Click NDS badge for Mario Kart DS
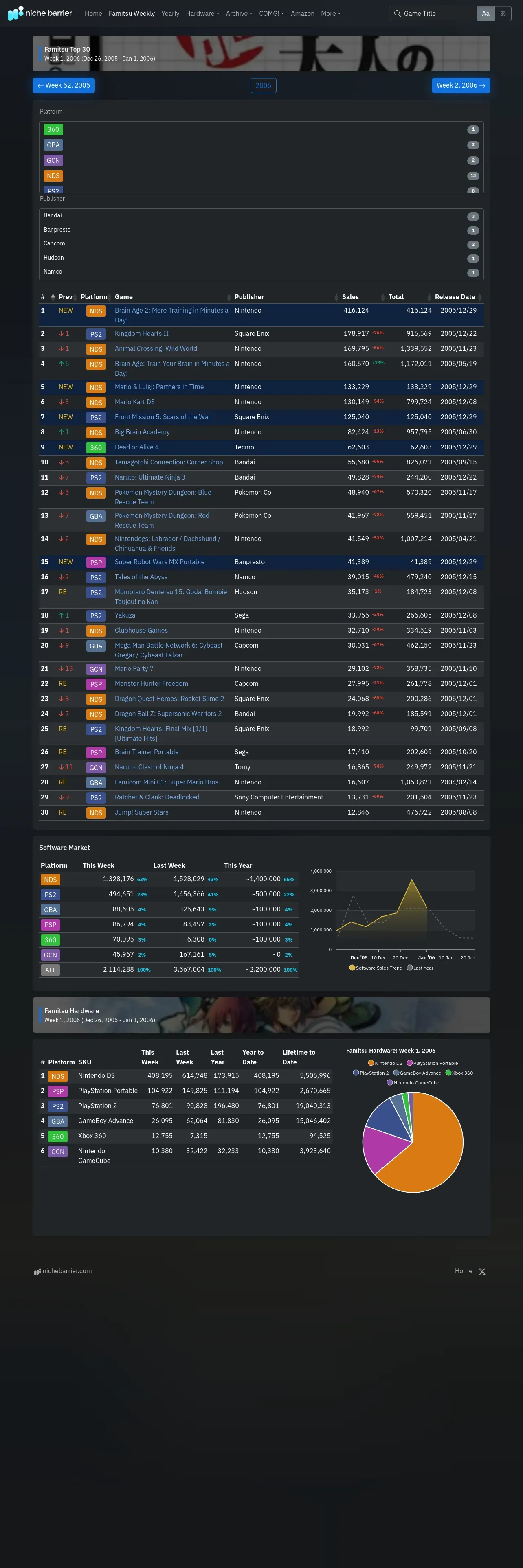The width and height of the screenshot is (523, 1568). (96, 402)
